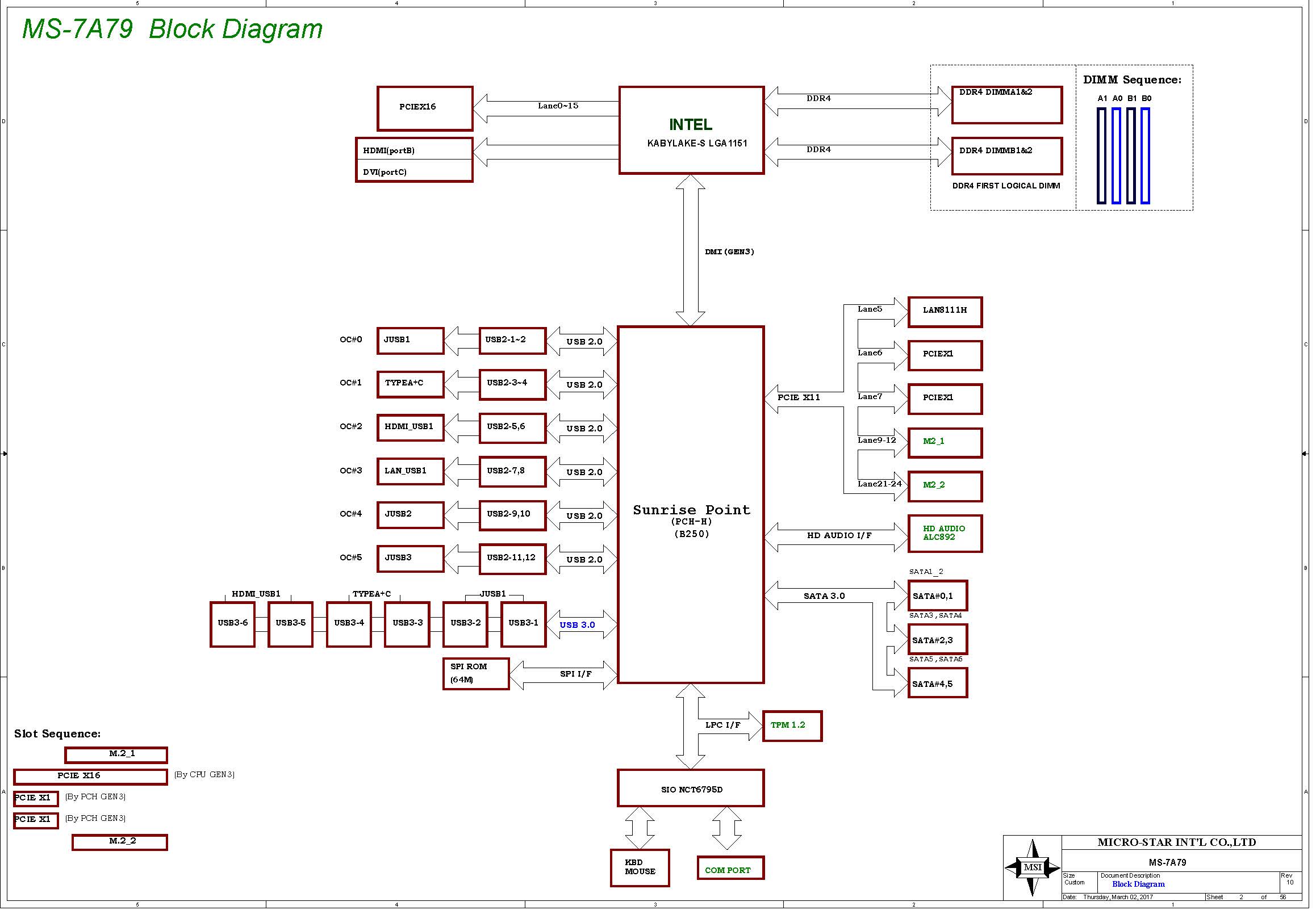Screen dimensions: 1316x910
Task: Select the LAN8111H block
Action: click(945, 311)
